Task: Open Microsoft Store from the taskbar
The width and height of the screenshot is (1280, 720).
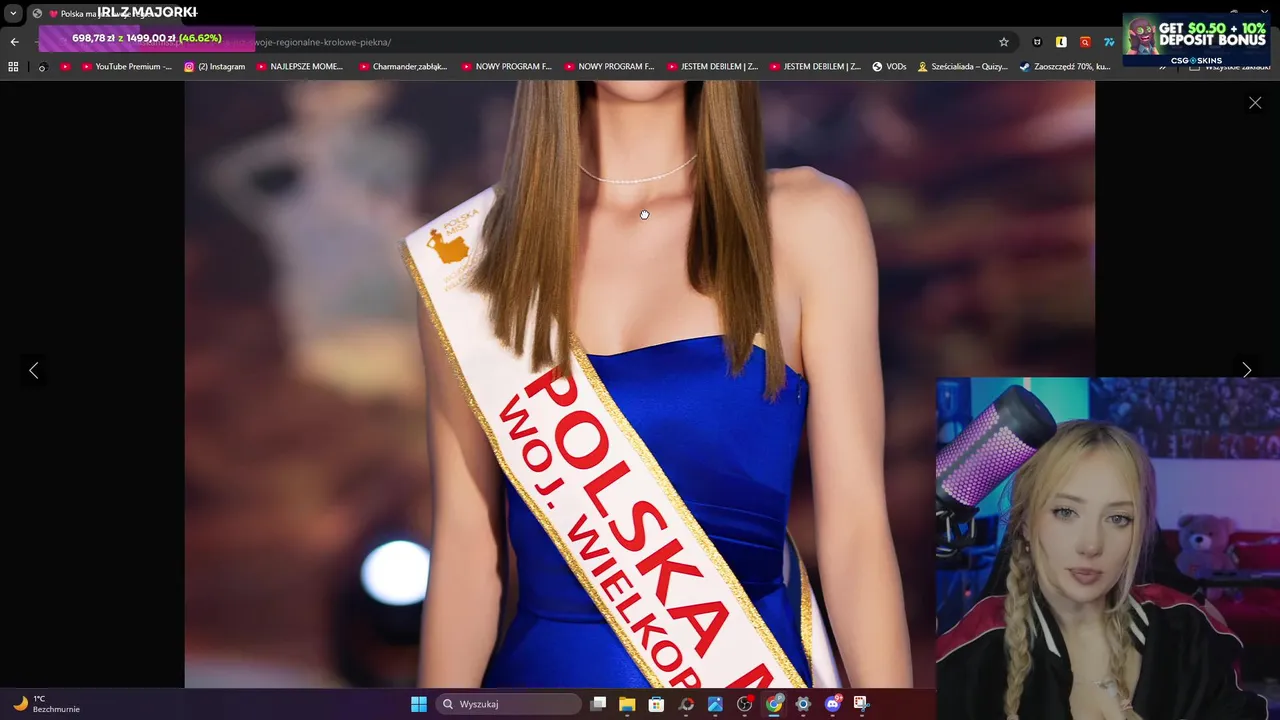Action: point(656,704)
